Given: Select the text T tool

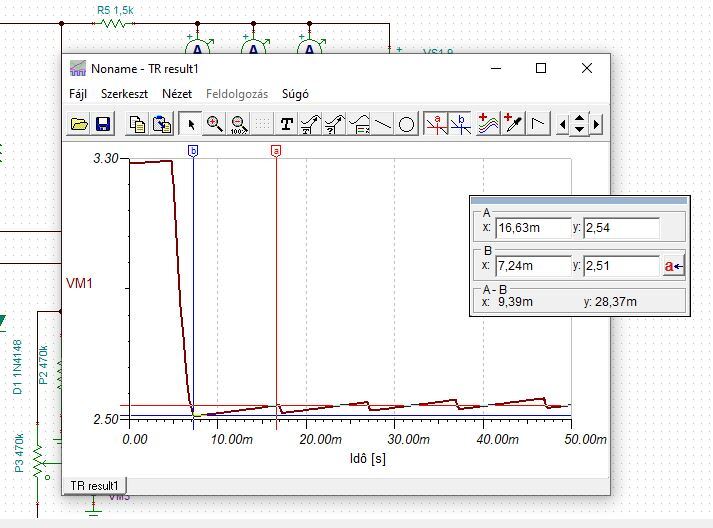Looking at the screenshot, I should tap(286, 124).
